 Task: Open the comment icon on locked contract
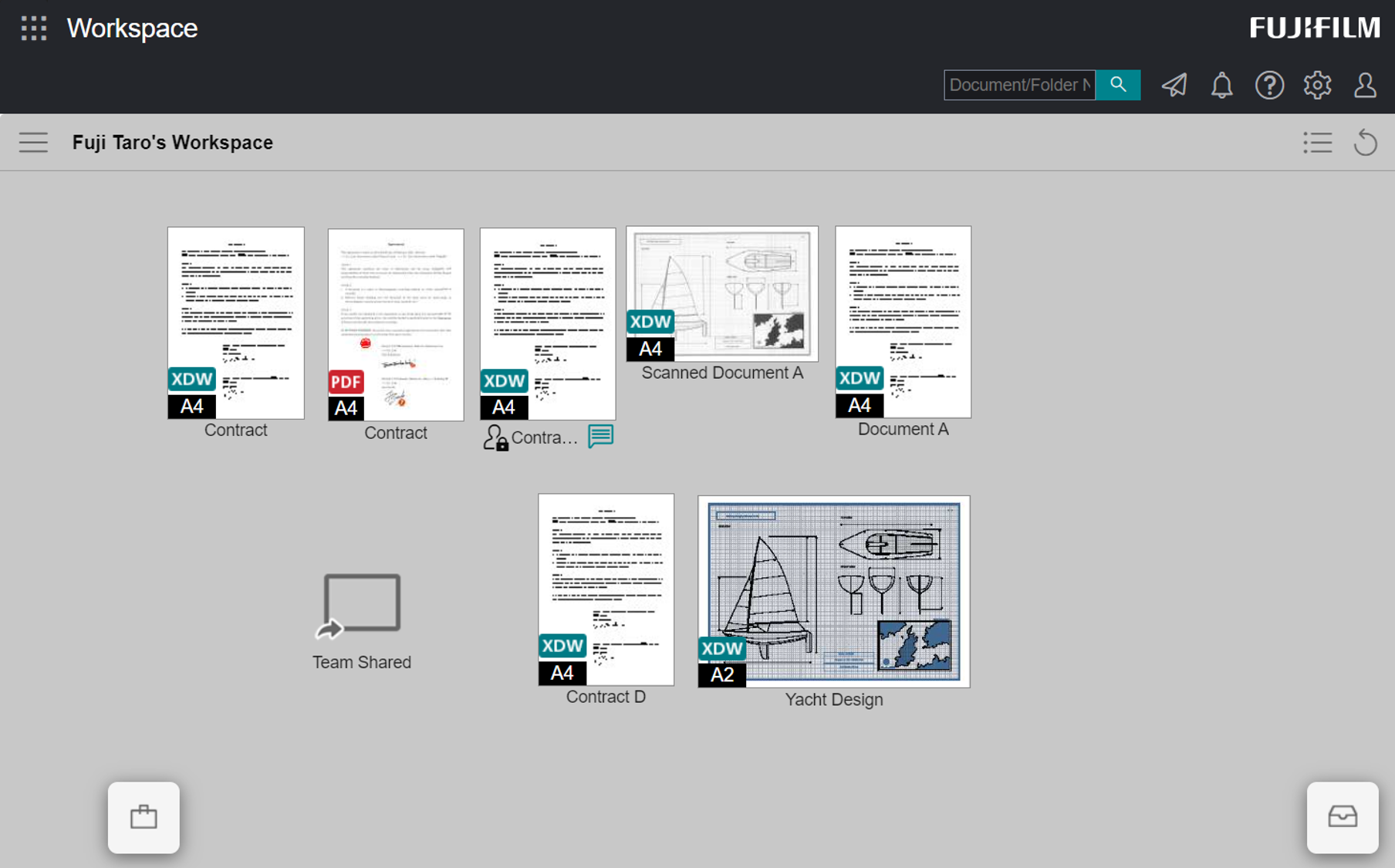[600, 437]
